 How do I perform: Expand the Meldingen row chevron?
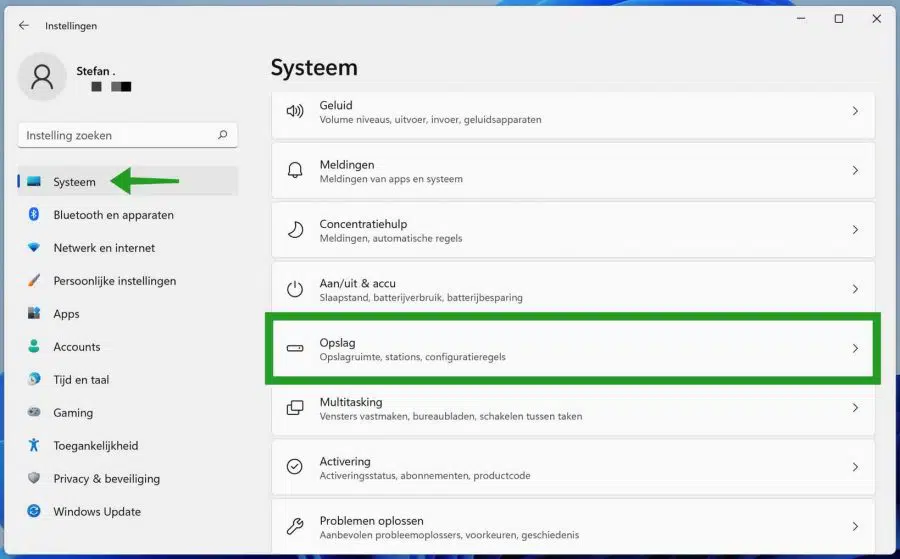pyautogui.click(x=855, y=170)
